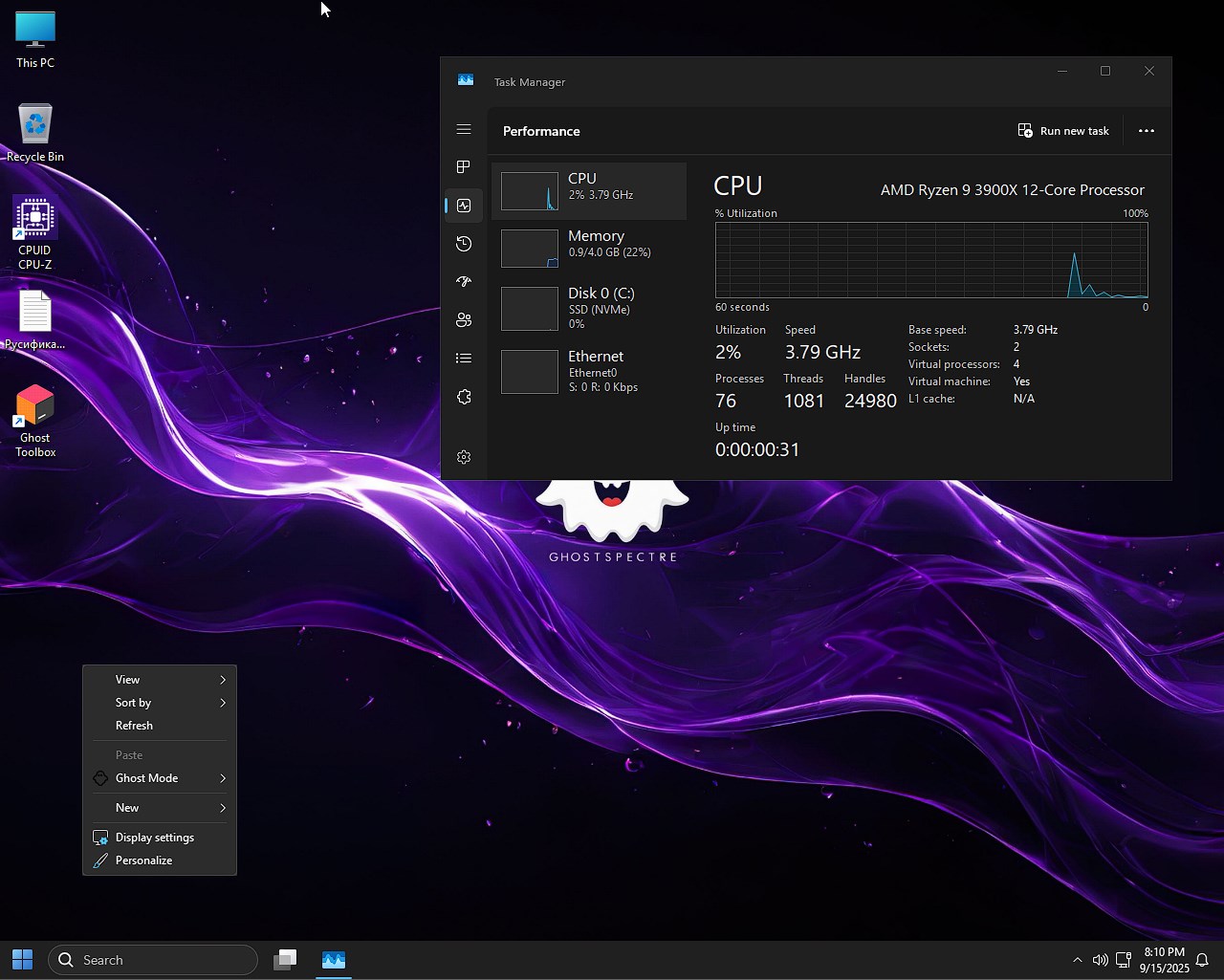The width and height of the screenshot is (1224, 980).
Task: Open the Startup apps page
Action: click(464, 281)
